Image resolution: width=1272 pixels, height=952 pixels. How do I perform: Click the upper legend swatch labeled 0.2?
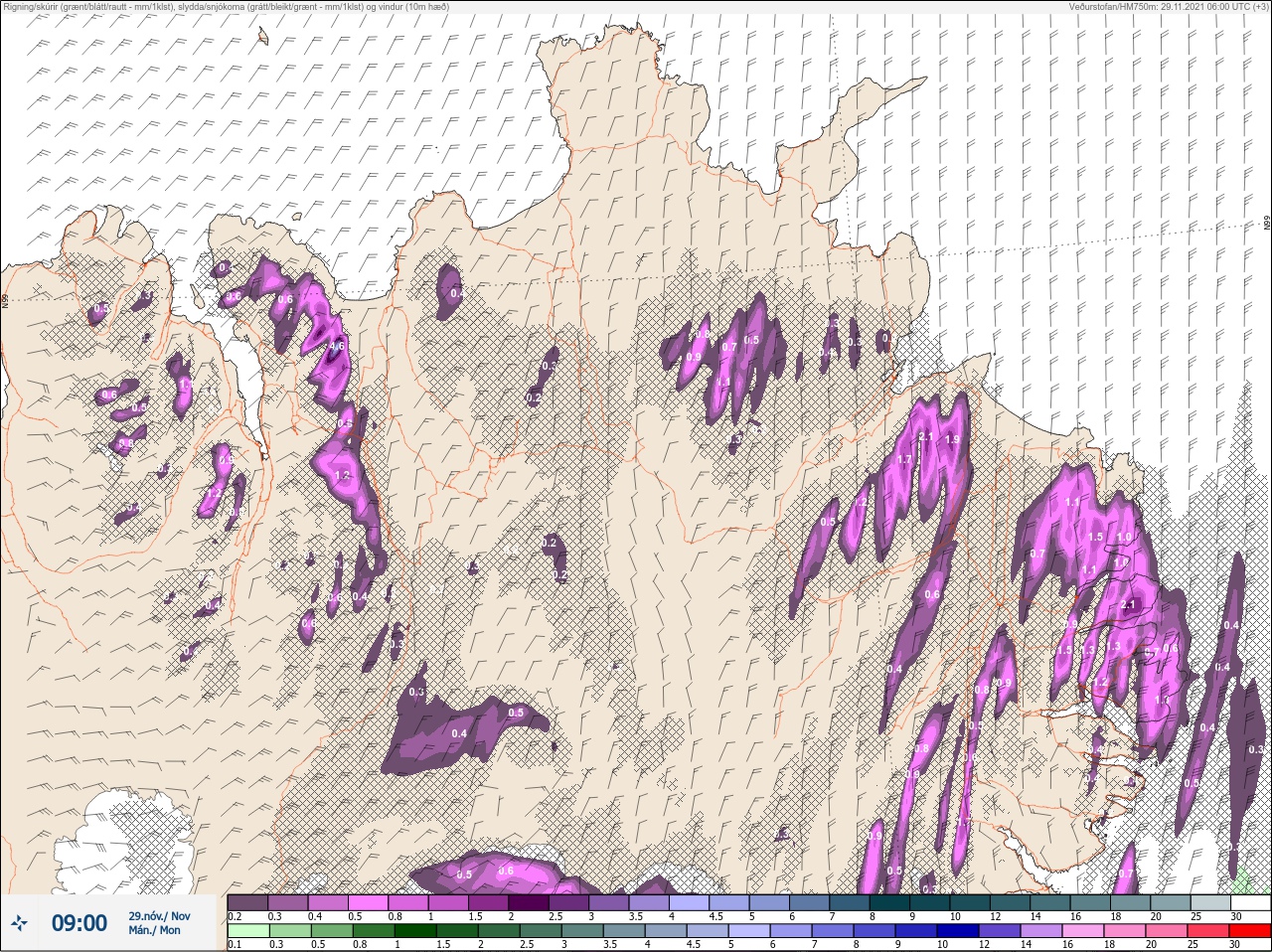[x=247, y=902]
